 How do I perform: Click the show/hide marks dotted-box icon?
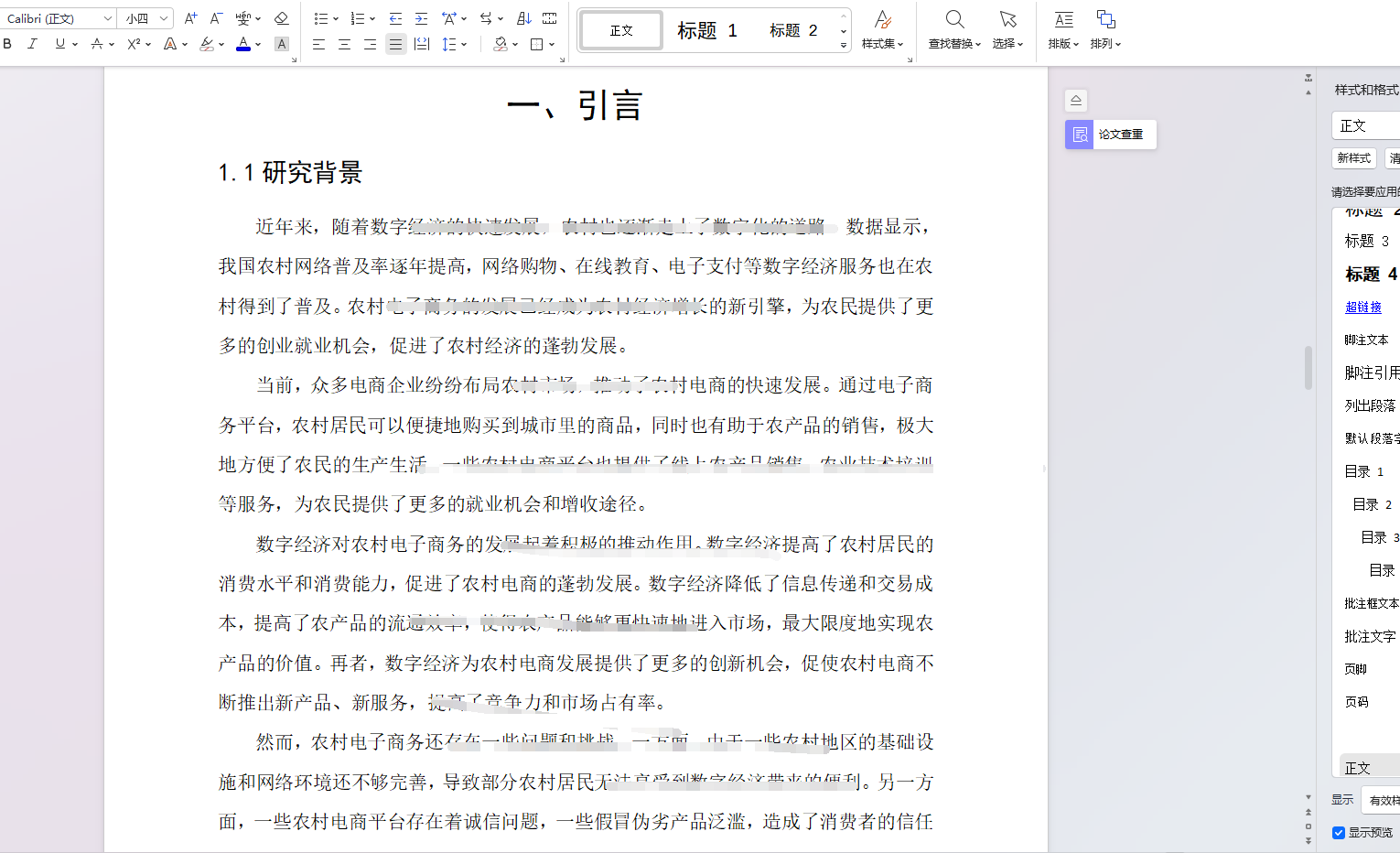click(x=550, y=18)
